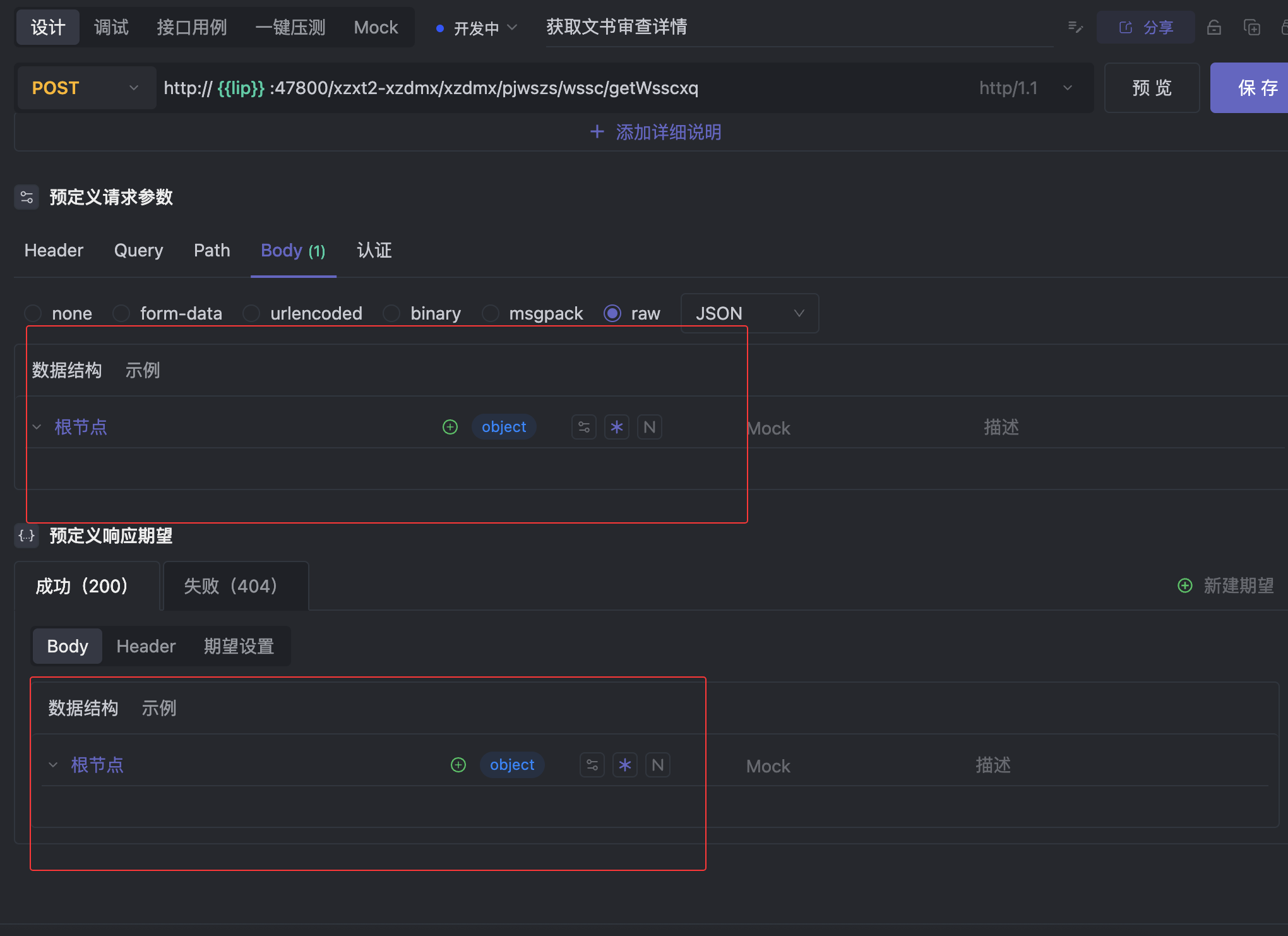
Task: Open the JSON format dropdown
Action: (750, 313)
